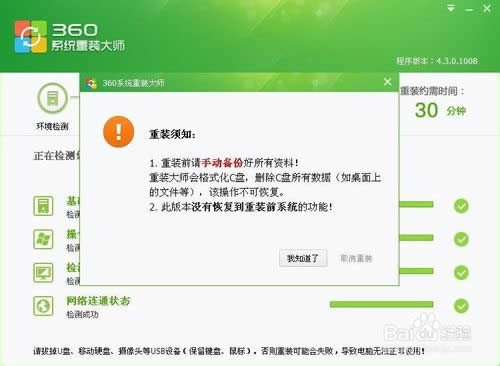The width and height of the screenshot is (500, 366).
Task: Click the 360 系统重装大师 main logo
Action: 70,37
